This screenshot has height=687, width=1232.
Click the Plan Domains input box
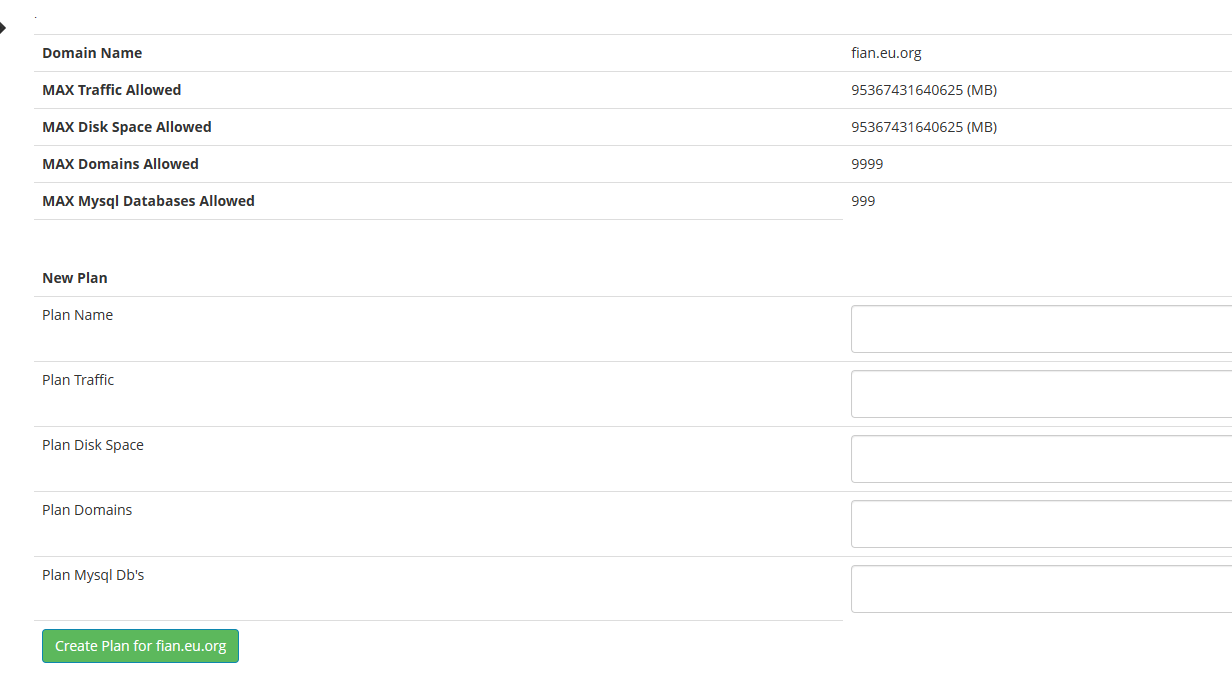click(x=1040, y=524)
